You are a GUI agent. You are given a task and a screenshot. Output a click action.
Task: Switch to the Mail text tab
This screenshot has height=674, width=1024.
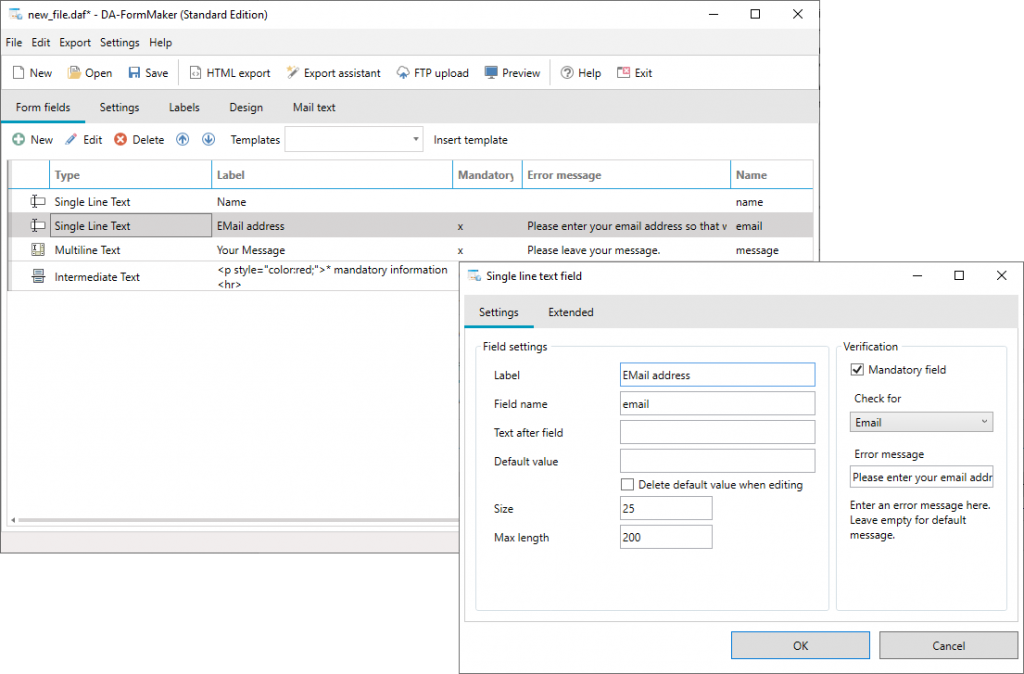tap(314, 107)
